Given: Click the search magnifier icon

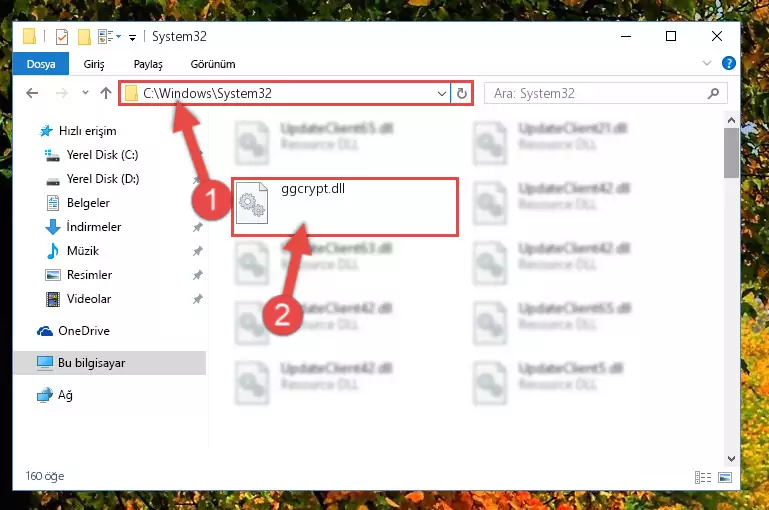Looking at the screenshot, I should 714,93.
